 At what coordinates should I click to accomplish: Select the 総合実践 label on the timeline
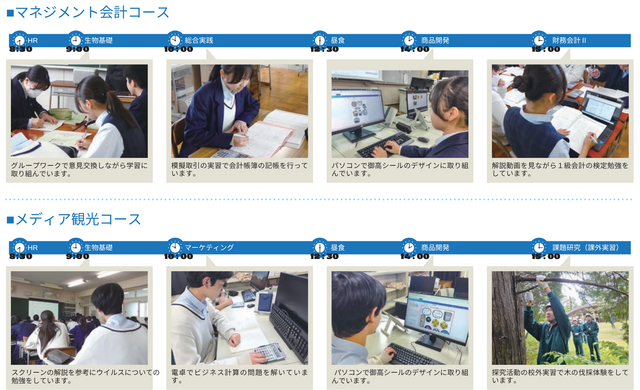(x=199, y=40)
